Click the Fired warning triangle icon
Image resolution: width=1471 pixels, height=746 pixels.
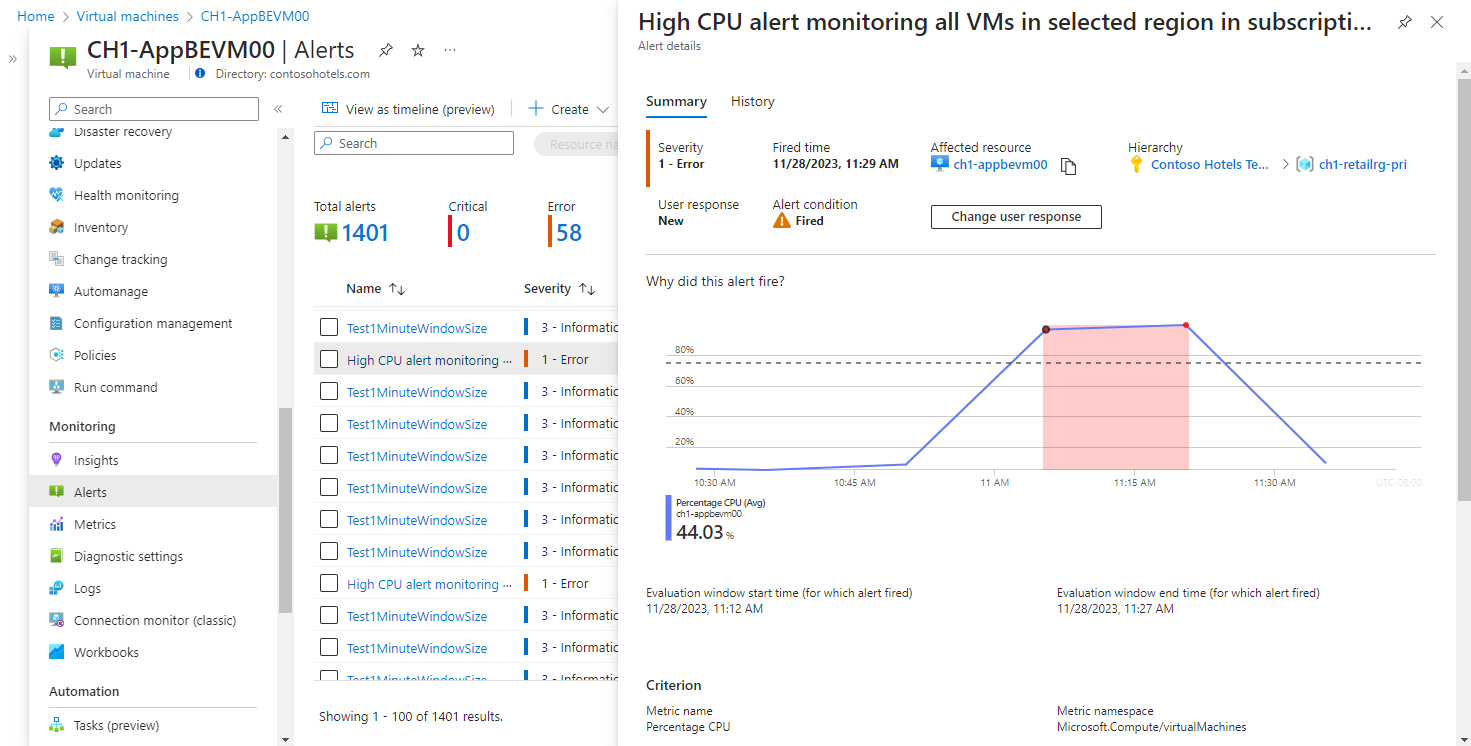pyautogui.click(x=782, y=221)
